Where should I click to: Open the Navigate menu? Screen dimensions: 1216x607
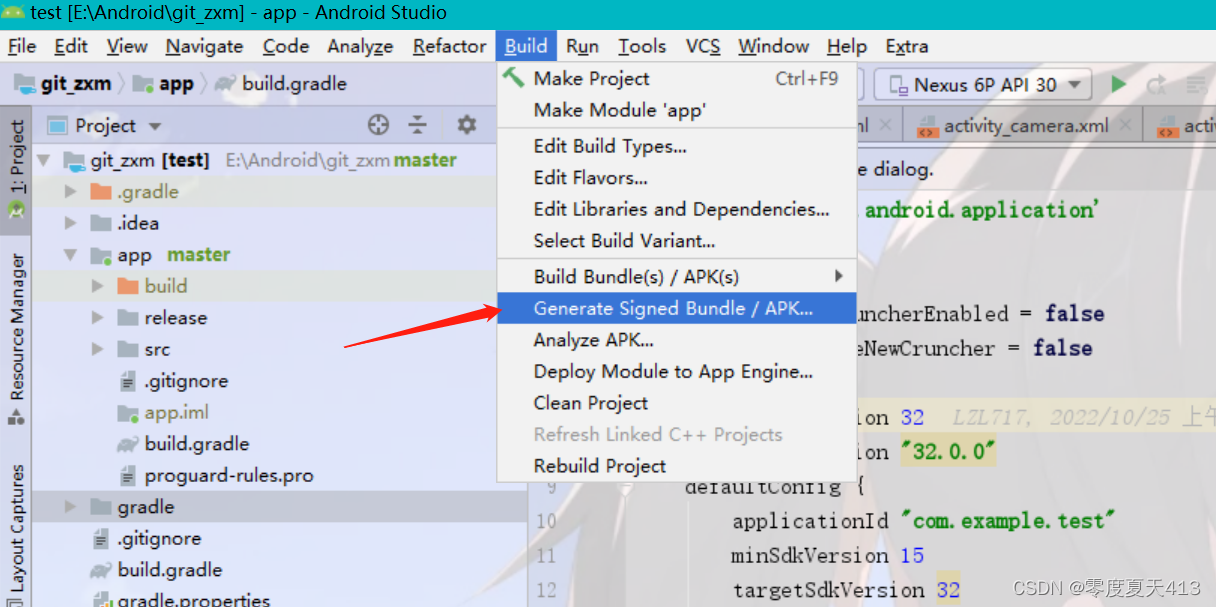pyautogui.click(x=204, y=46)
